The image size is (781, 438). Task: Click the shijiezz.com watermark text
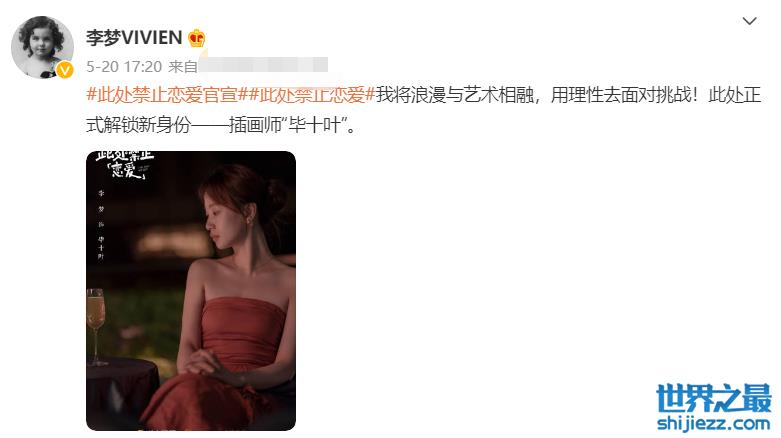point(713,424)
